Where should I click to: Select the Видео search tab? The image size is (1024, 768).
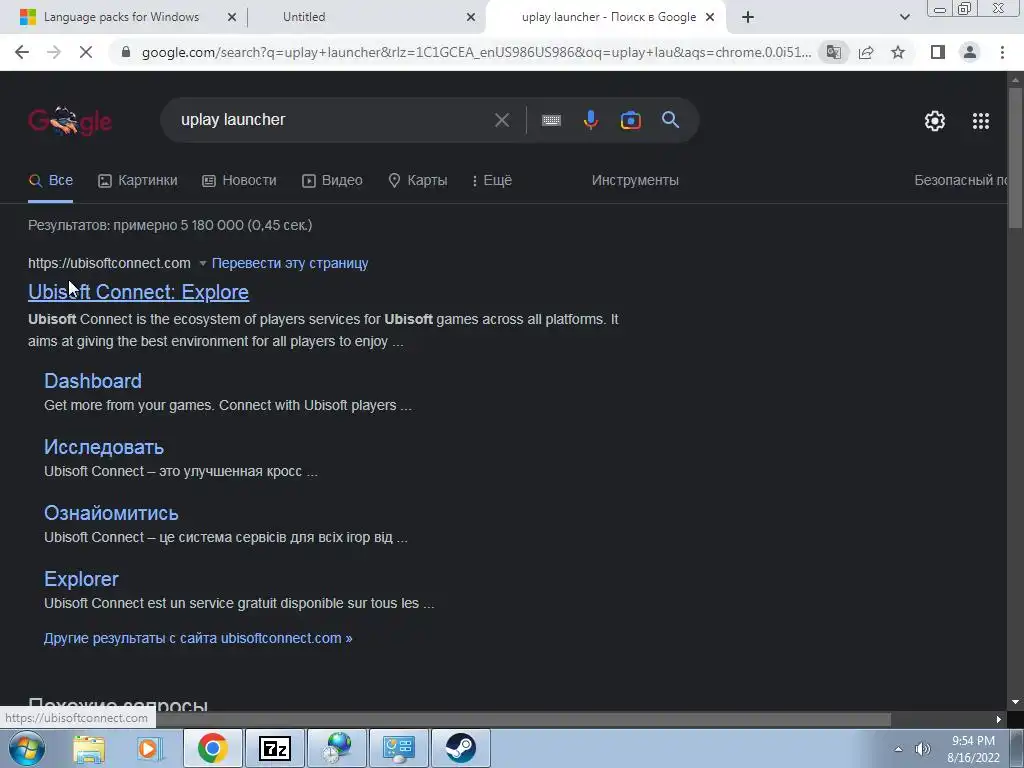point(332,180)
